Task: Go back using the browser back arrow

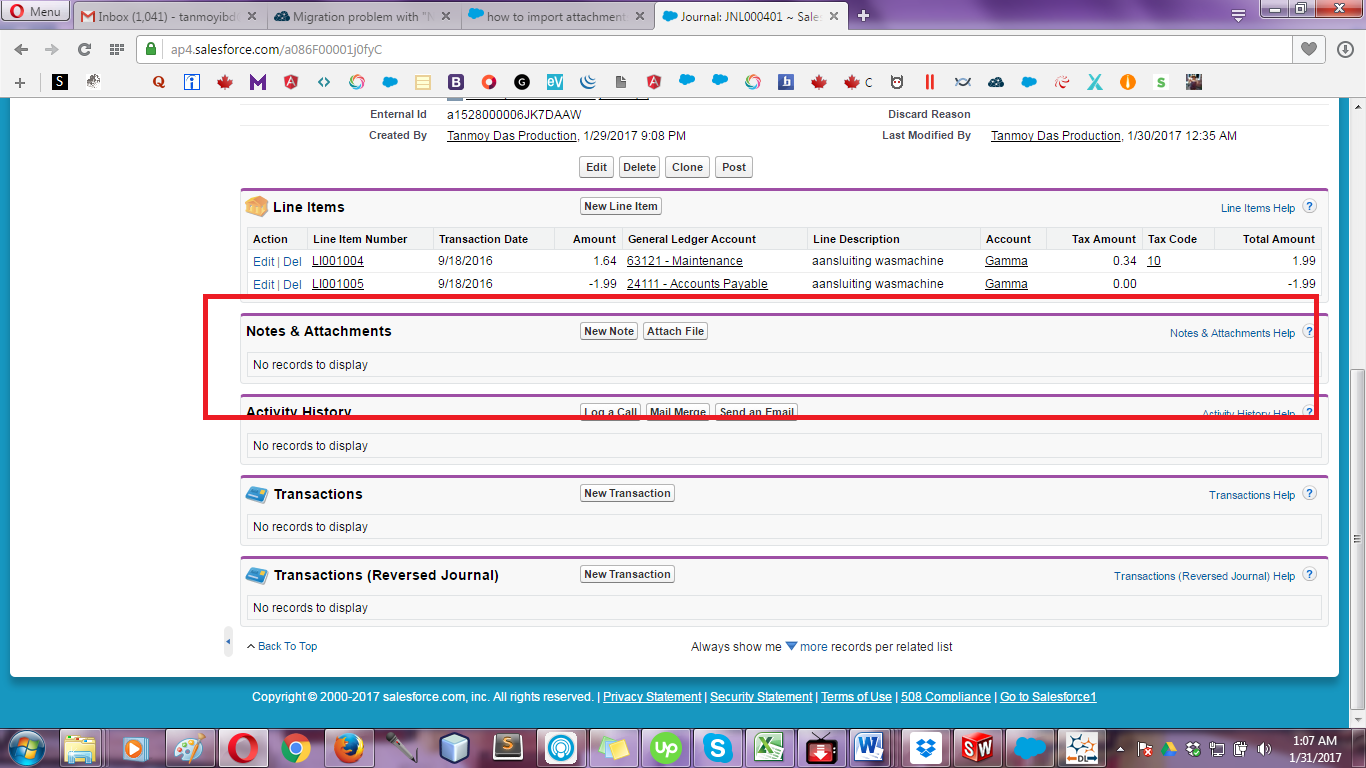Action: click(21, 49)
